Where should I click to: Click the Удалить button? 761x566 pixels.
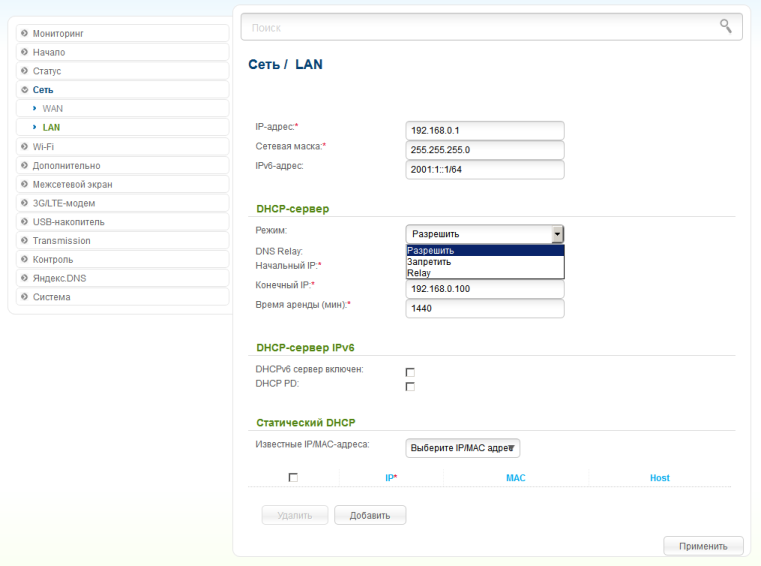pyautogui.click(x=295, y=515)
